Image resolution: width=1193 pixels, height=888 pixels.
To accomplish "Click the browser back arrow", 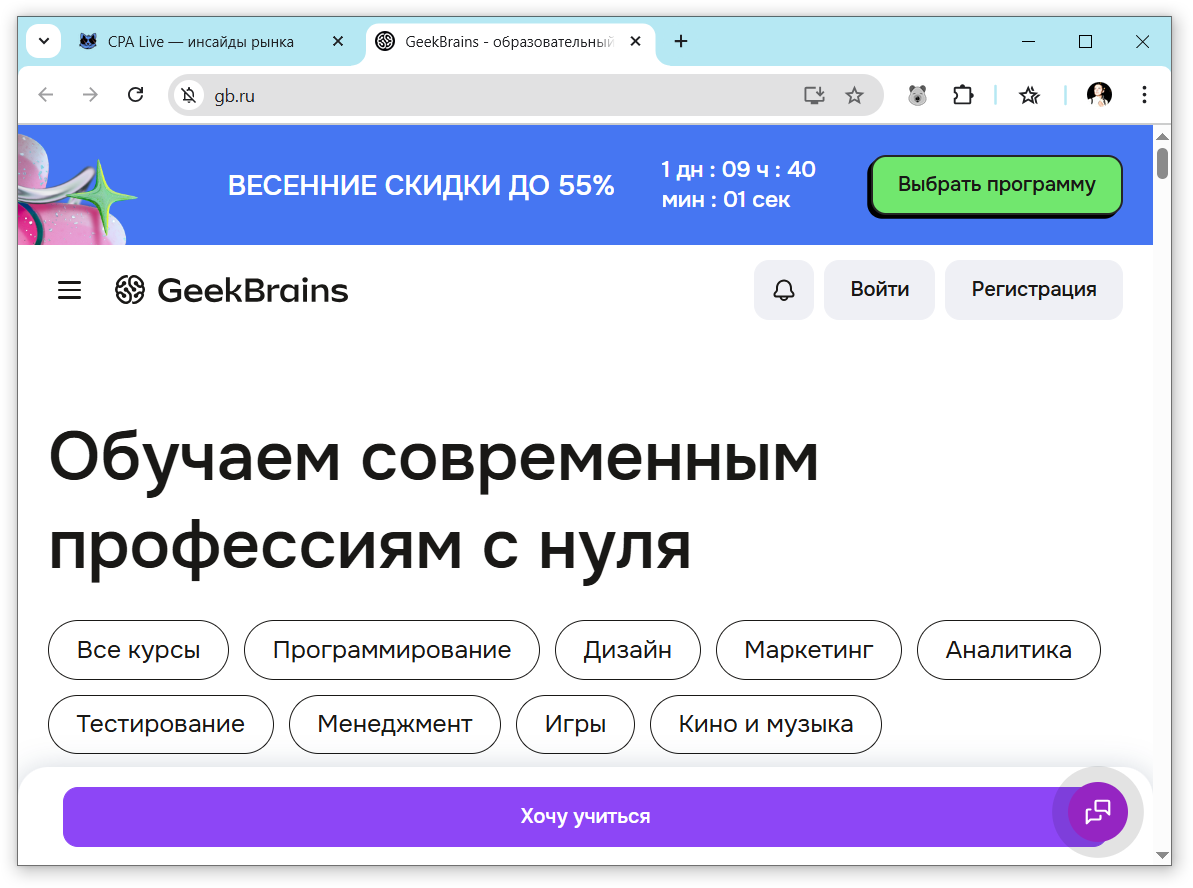I will 46,95.
